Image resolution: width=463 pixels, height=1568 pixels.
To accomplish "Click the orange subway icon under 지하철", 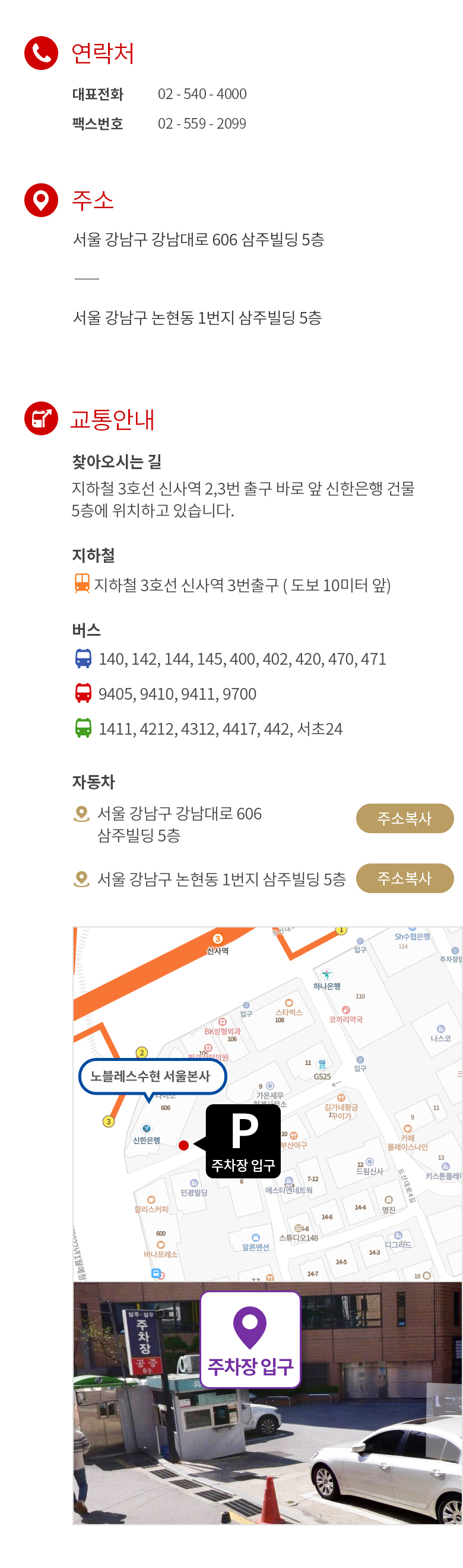I will click(x=82, y=583).
